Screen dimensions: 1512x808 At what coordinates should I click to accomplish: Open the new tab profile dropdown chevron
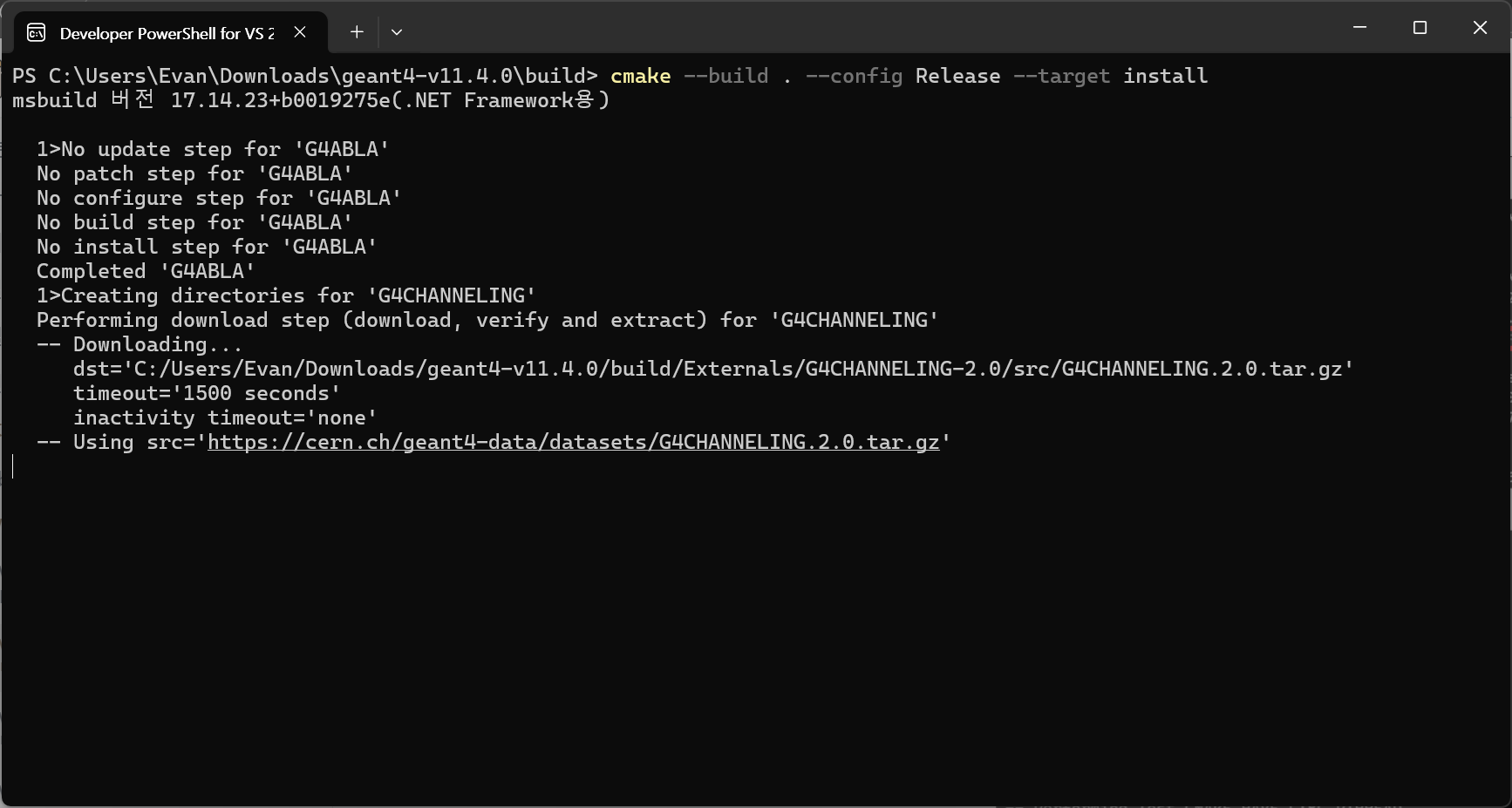397,32
